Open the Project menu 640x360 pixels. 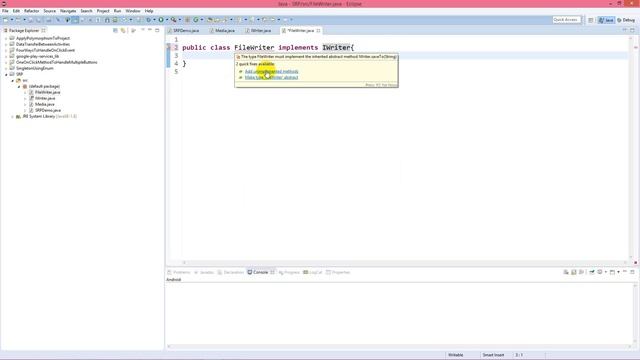coord(103,11)
